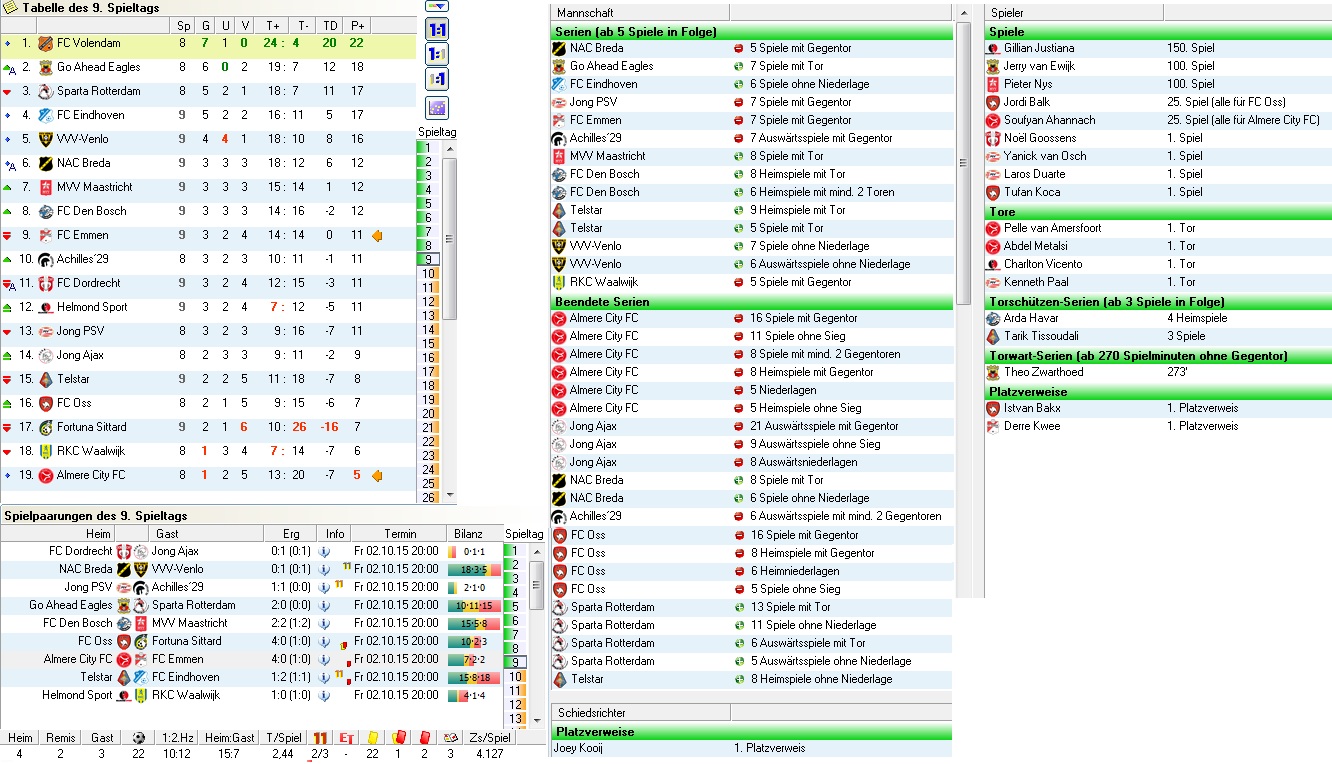Click the yellow card icon in the summary bar
Screen dimensions: 1332x764
pos(372,738)
